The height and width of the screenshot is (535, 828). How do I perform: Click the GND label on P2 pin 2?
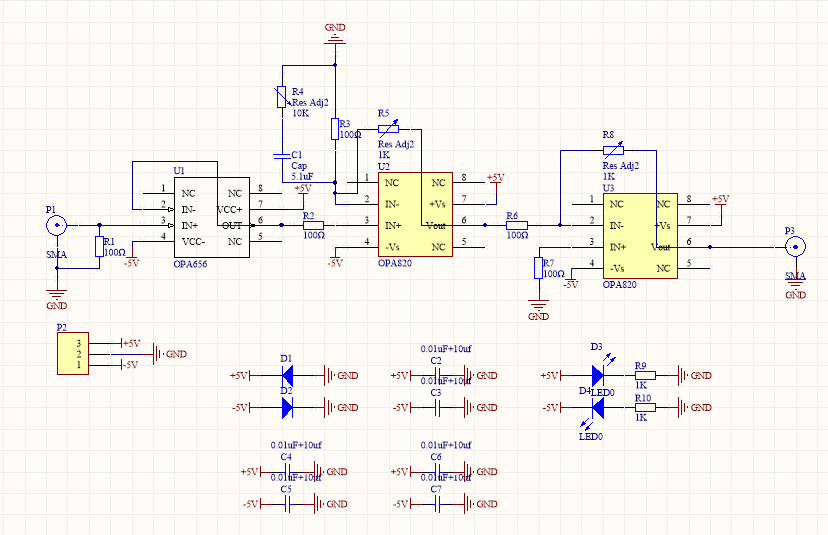click(x=176, y=354)
